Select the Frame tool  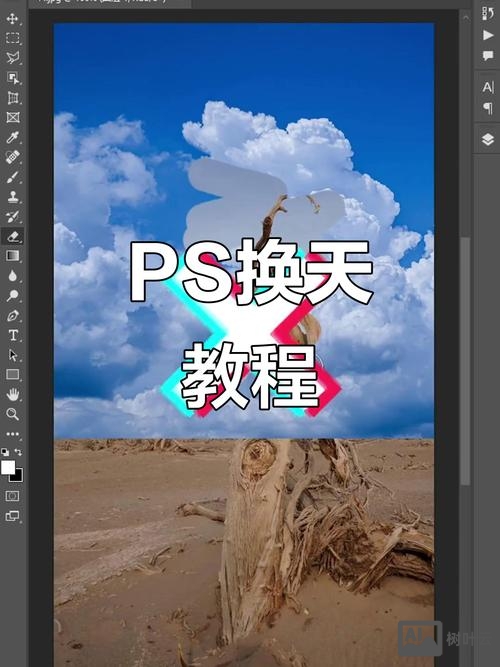(x=13, y=117)
